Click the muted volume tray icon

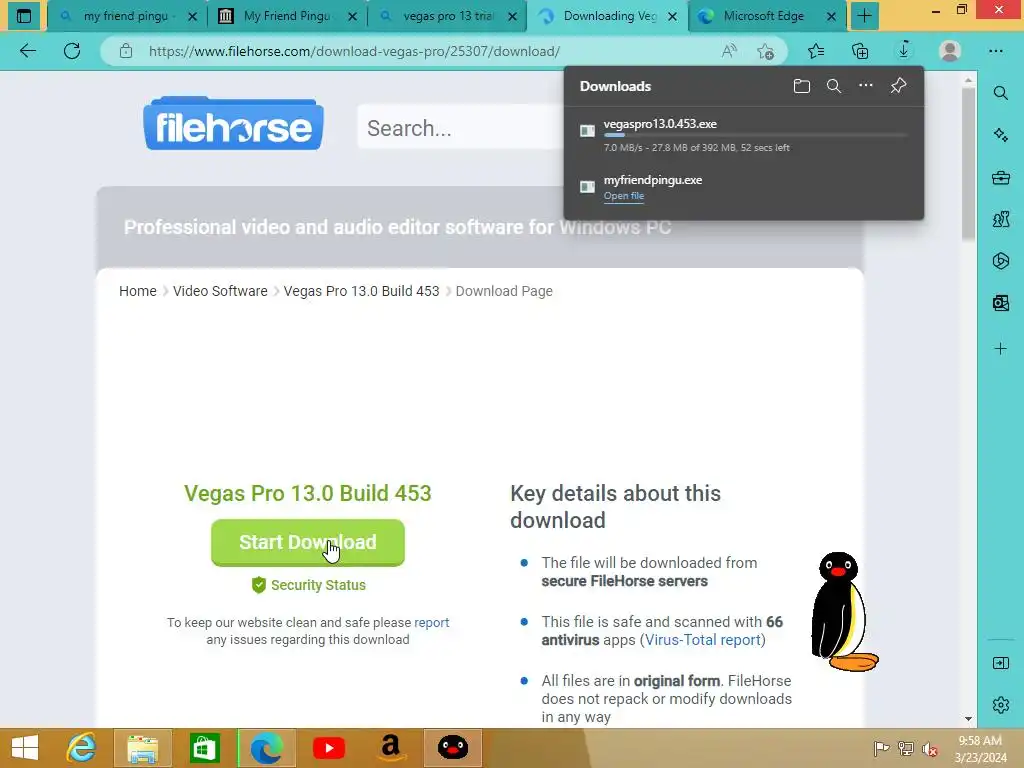[929, 749]
